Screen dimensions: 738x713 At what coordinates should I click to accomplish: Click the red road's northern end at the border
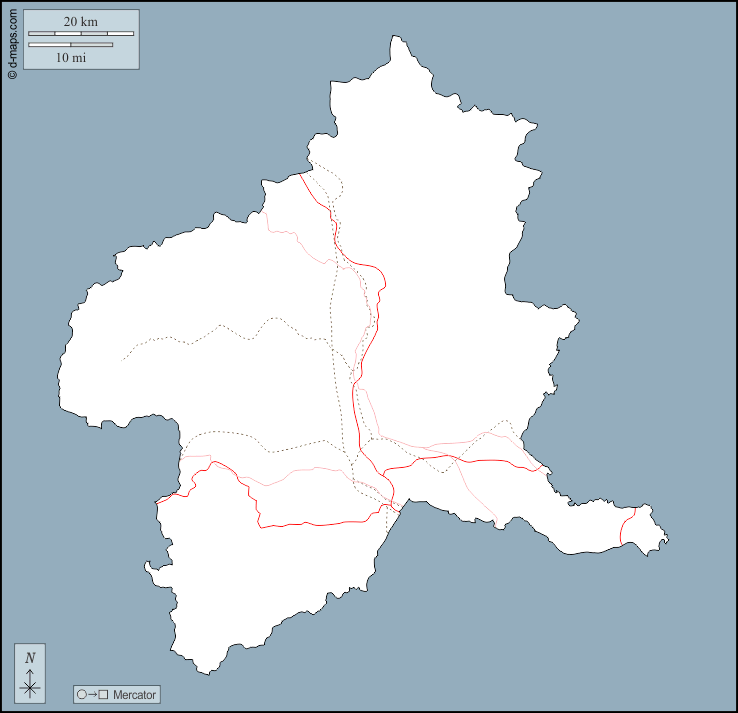point(301,173)
